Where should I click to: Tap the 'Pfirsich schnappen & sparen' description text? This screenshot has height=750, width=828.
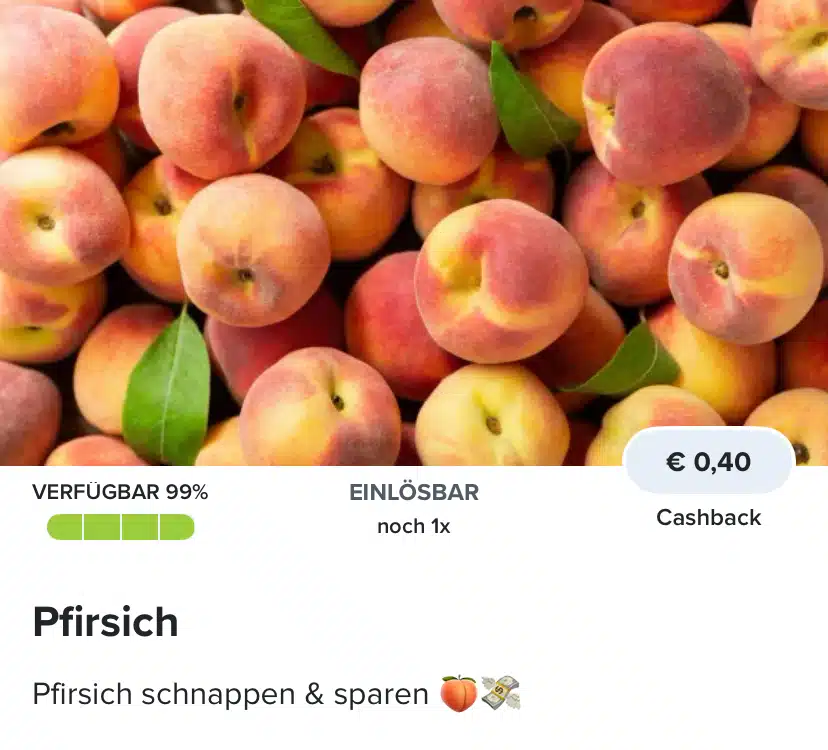coord(230,694)
